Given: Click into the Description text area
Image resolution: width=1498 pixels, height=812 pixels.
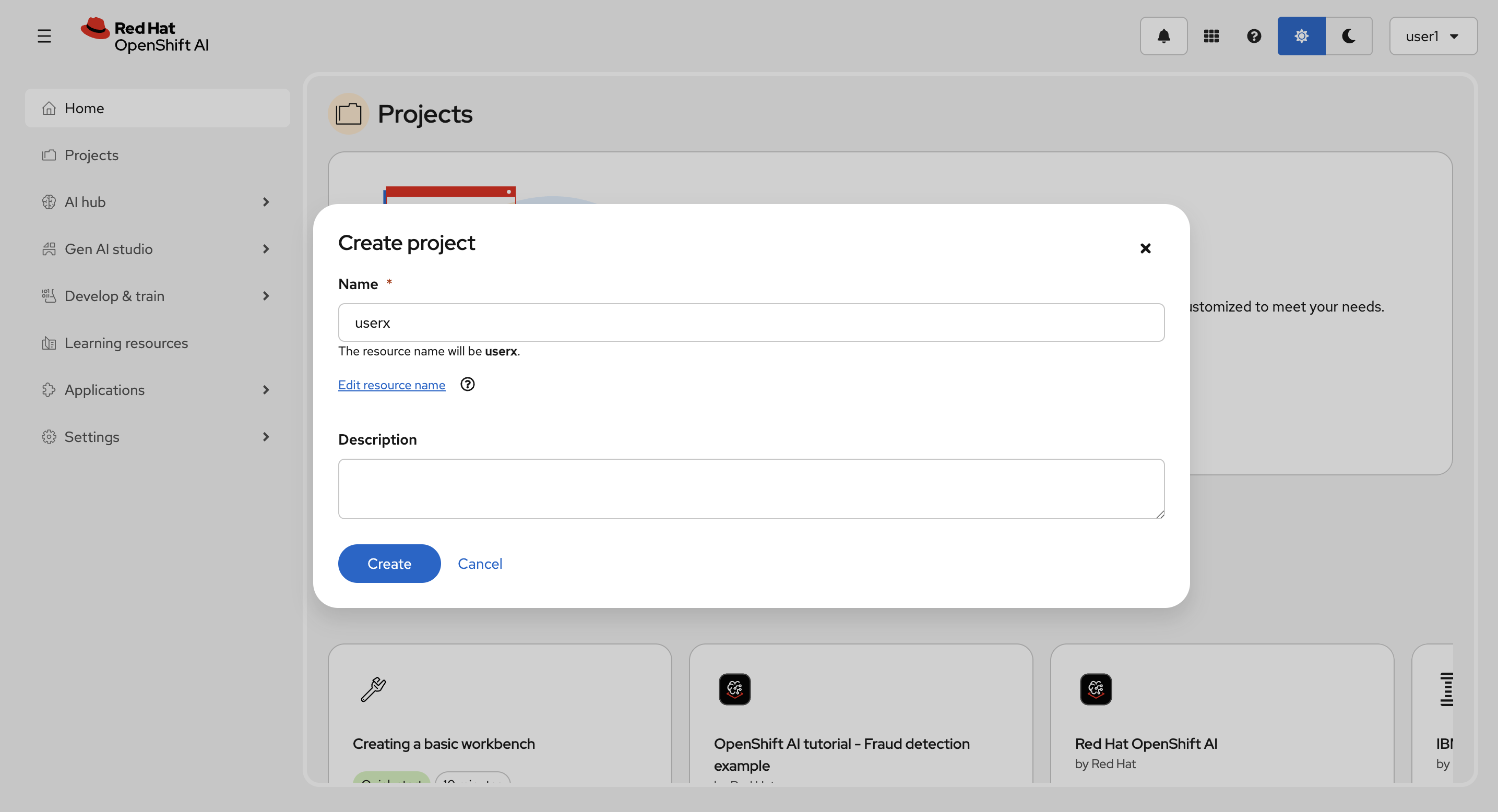Looking at the screenshot, I should coord(751,488).
